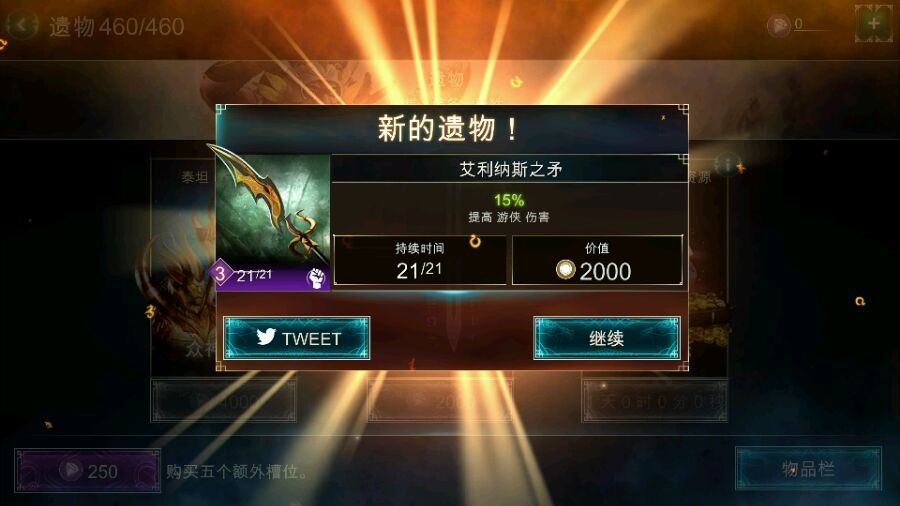Select the dimmed 资源 tab label
This screenshot has width=900, height=506.
pos(699,178)
